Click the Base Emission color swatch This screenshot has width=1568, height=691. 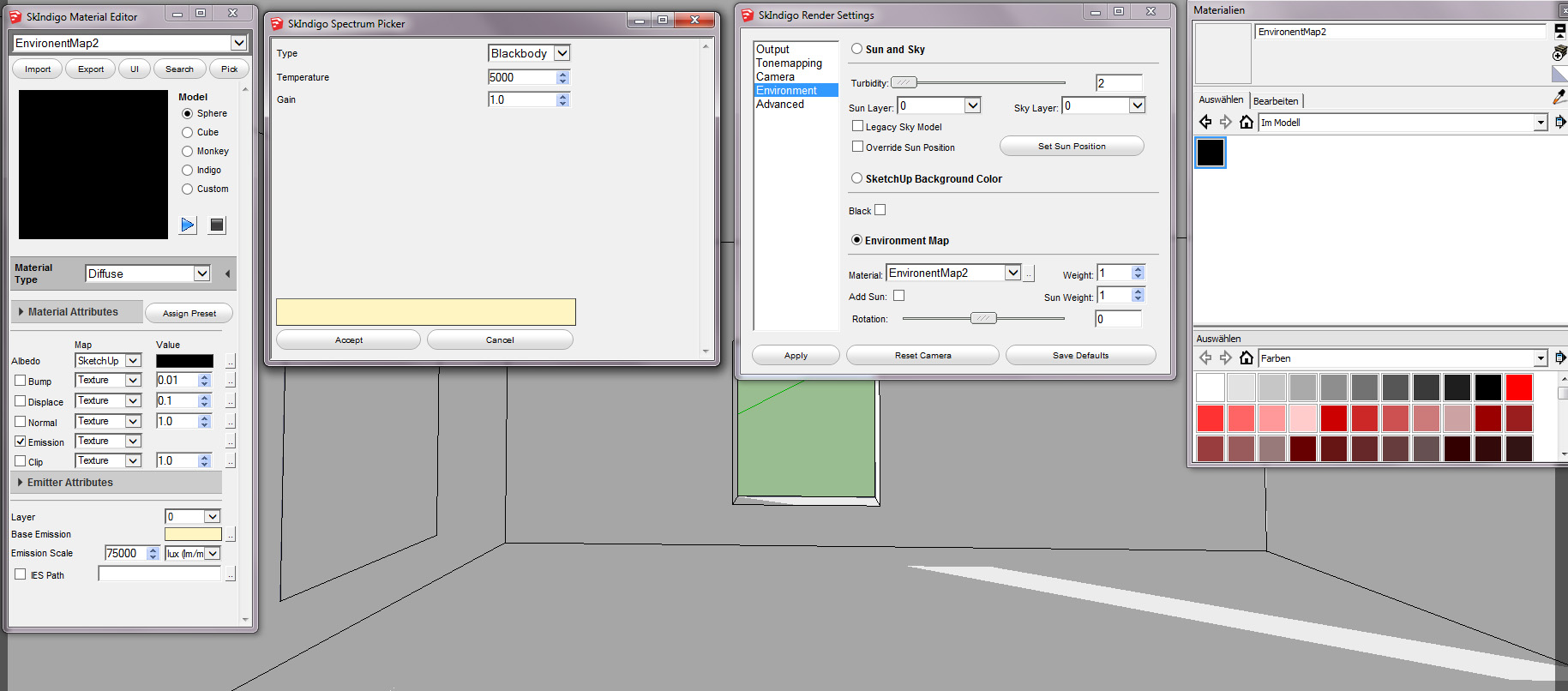[x=193, y=534]
